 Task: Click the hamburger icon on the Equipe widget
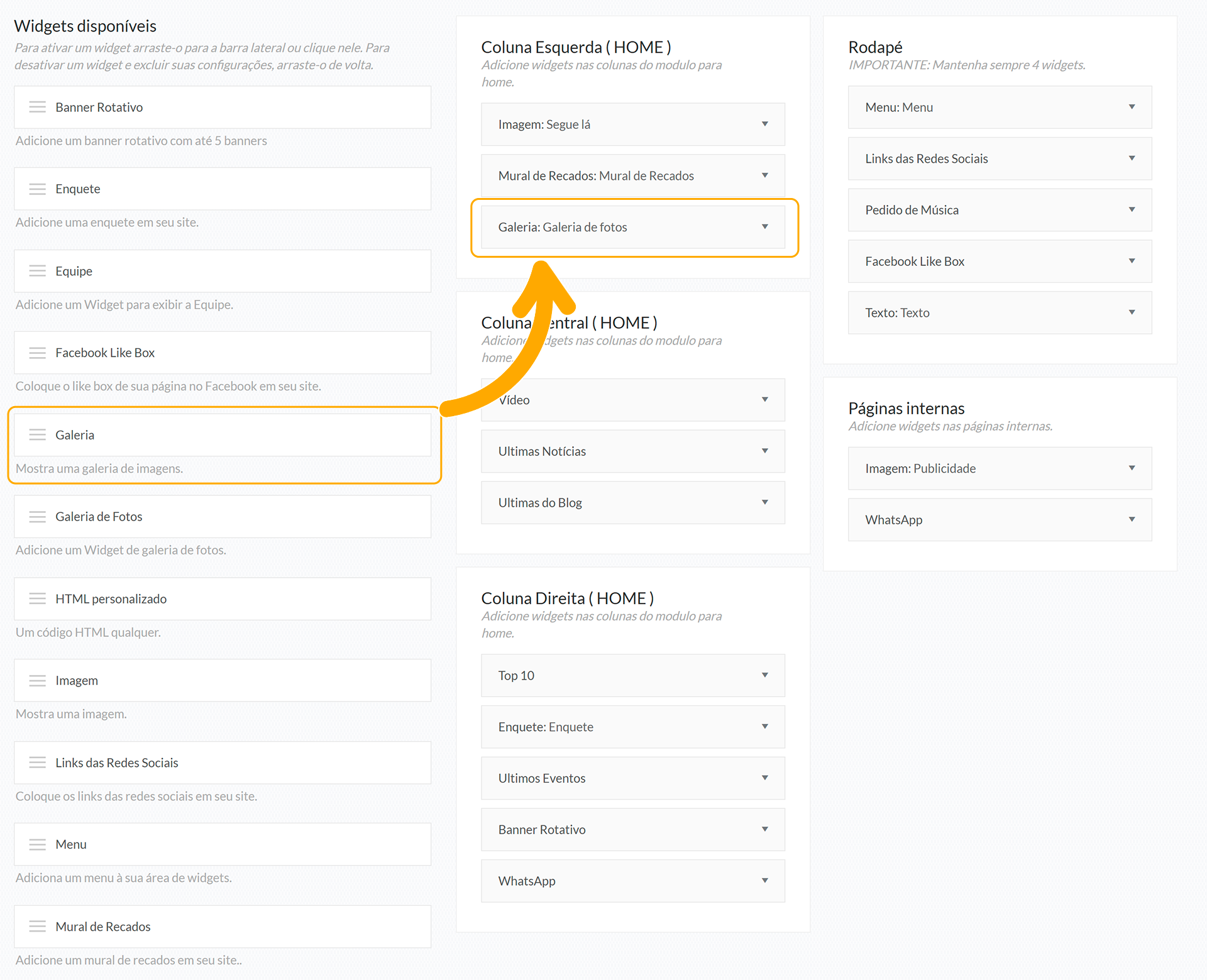37,271
